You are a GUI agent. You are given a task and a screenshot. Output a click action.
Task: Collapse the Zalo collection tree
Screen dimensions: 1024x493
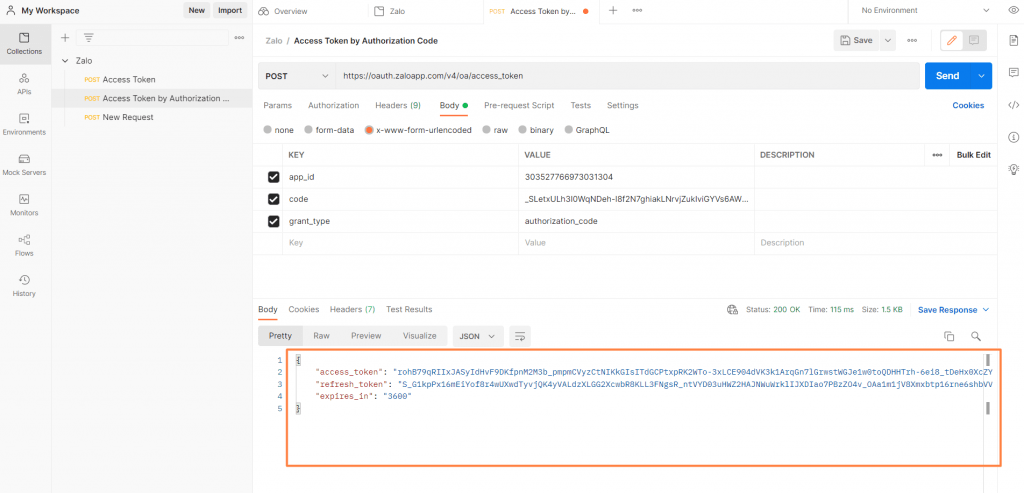(x=65, y=61)
